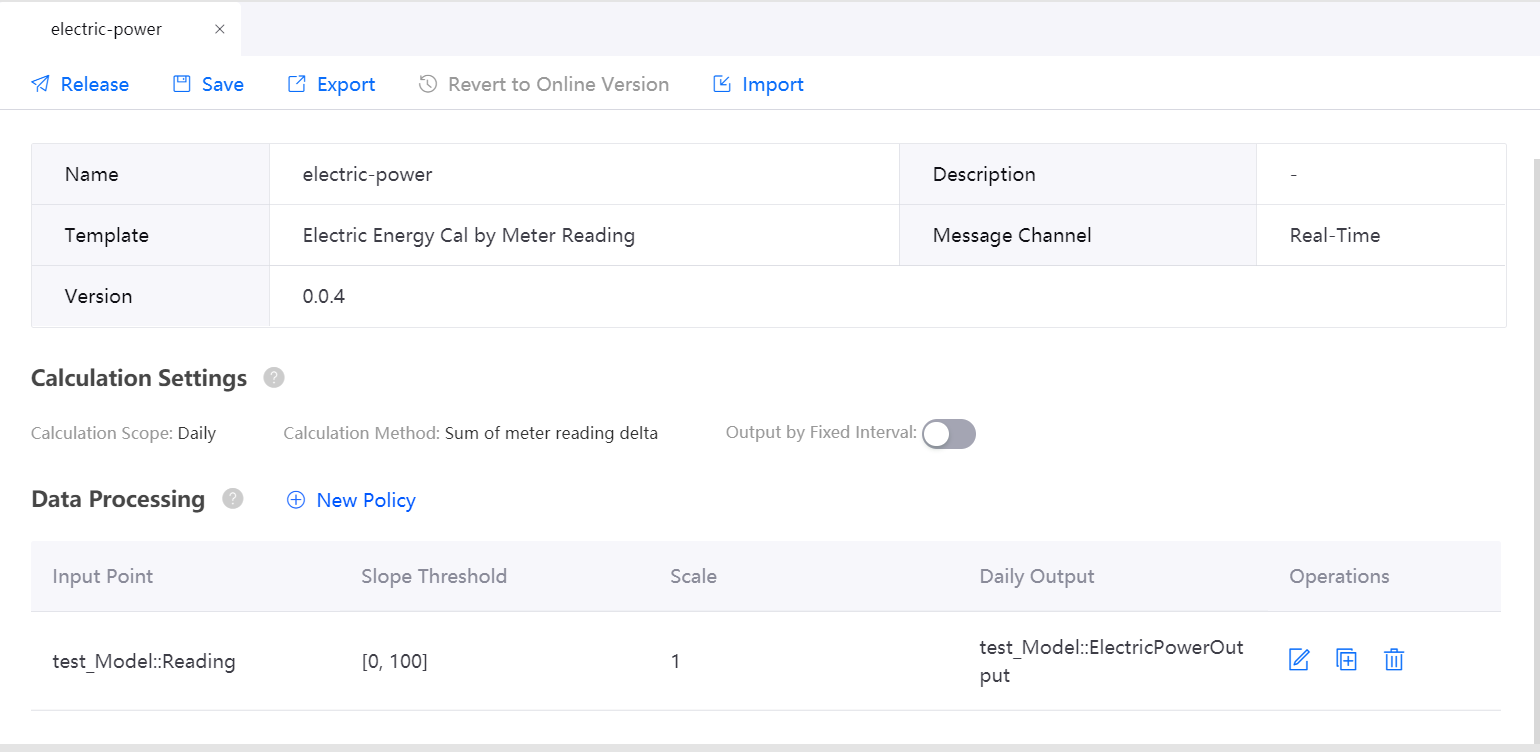Click the plus icon beside New Policy
Viewport: 1540px width, 752px height.
296,500
